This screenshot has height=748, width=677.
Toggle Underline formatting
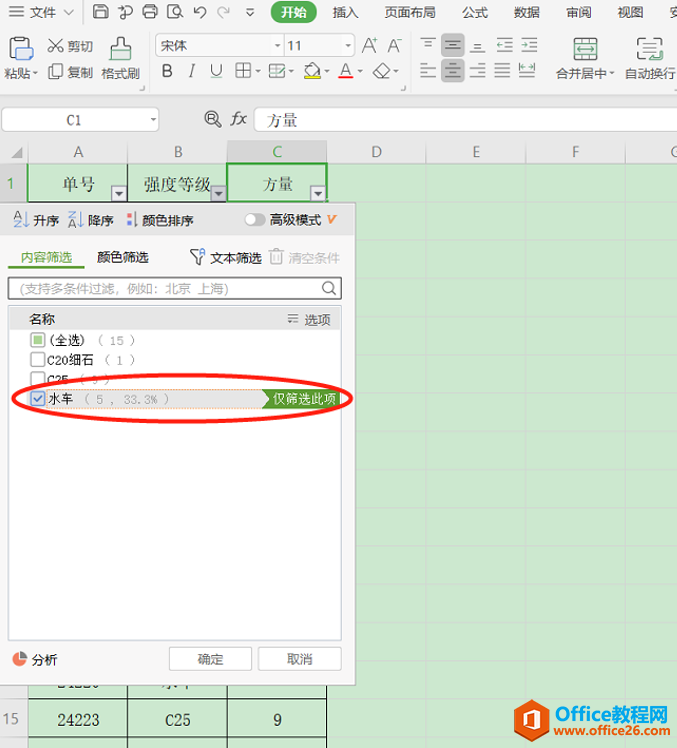coord(216,71)
